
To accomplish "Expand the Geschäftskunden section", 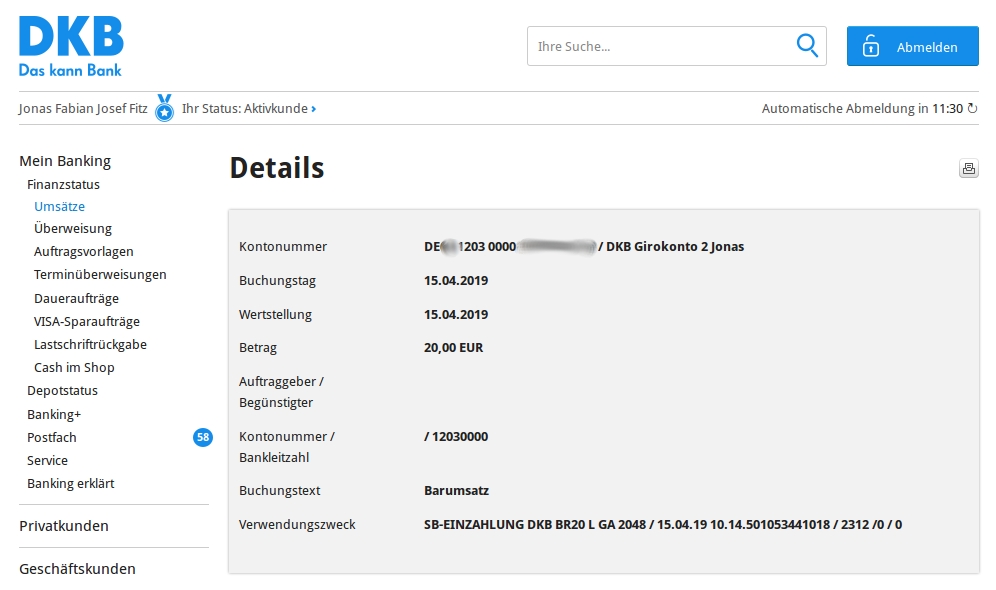I will point(77,569).
